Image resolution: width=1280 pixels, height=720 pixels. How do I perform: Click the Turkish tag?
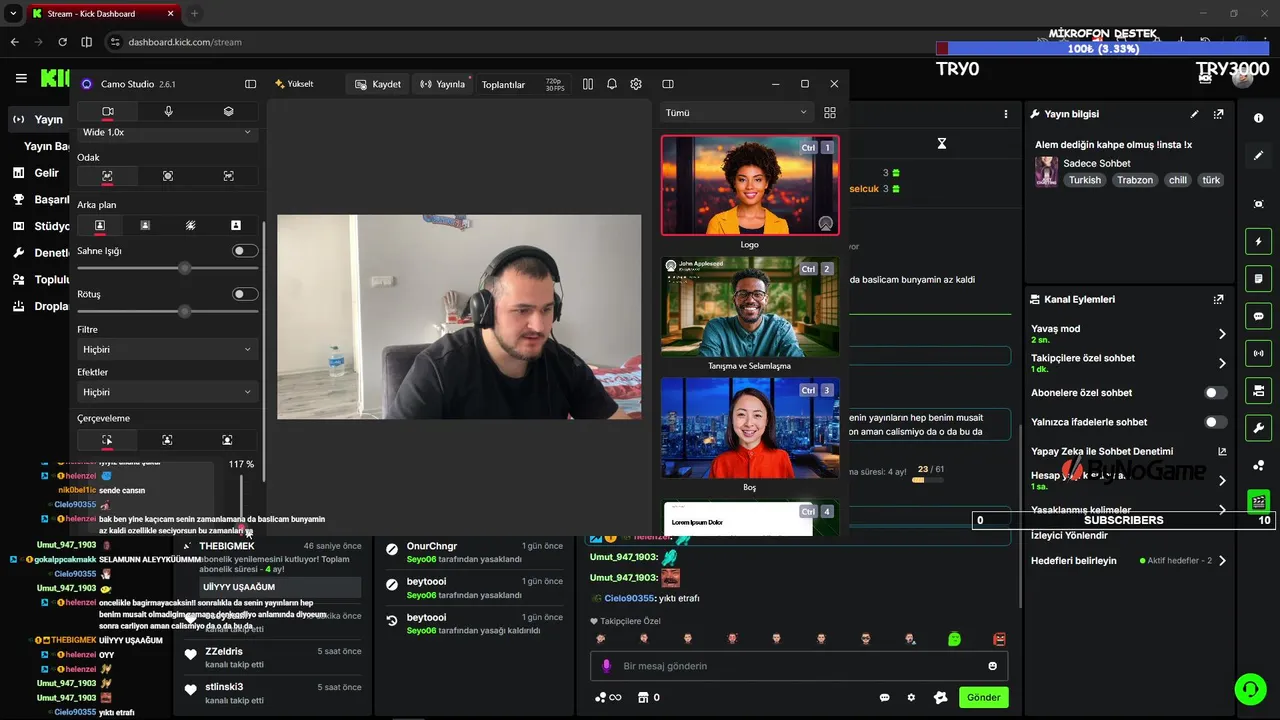pyautogui.click(x=1084, y=180)
